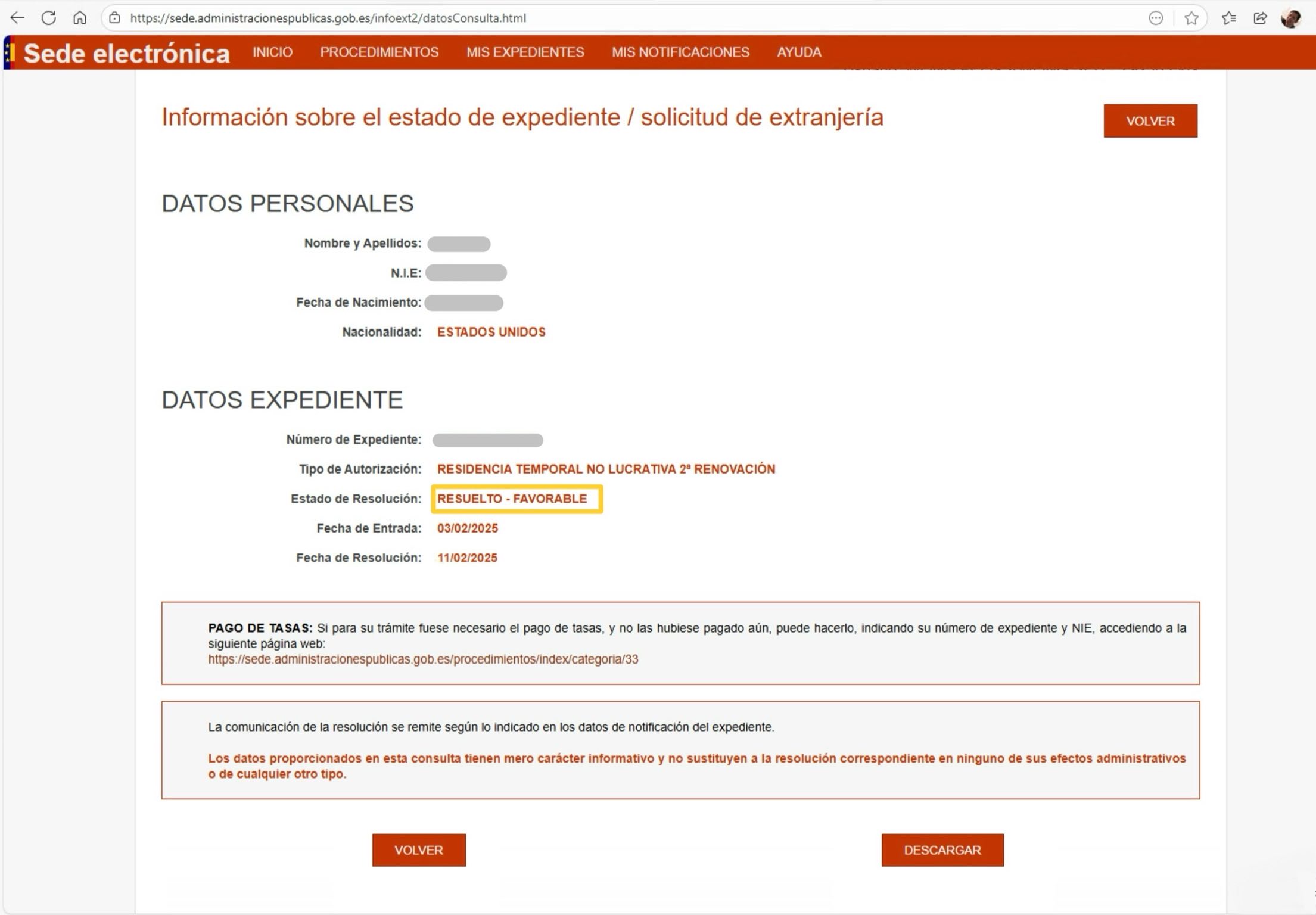This screenshot has height=915, width=1316.
Task: Open the pago de tasas procedimientos link
Action: [x=423, y=659]
